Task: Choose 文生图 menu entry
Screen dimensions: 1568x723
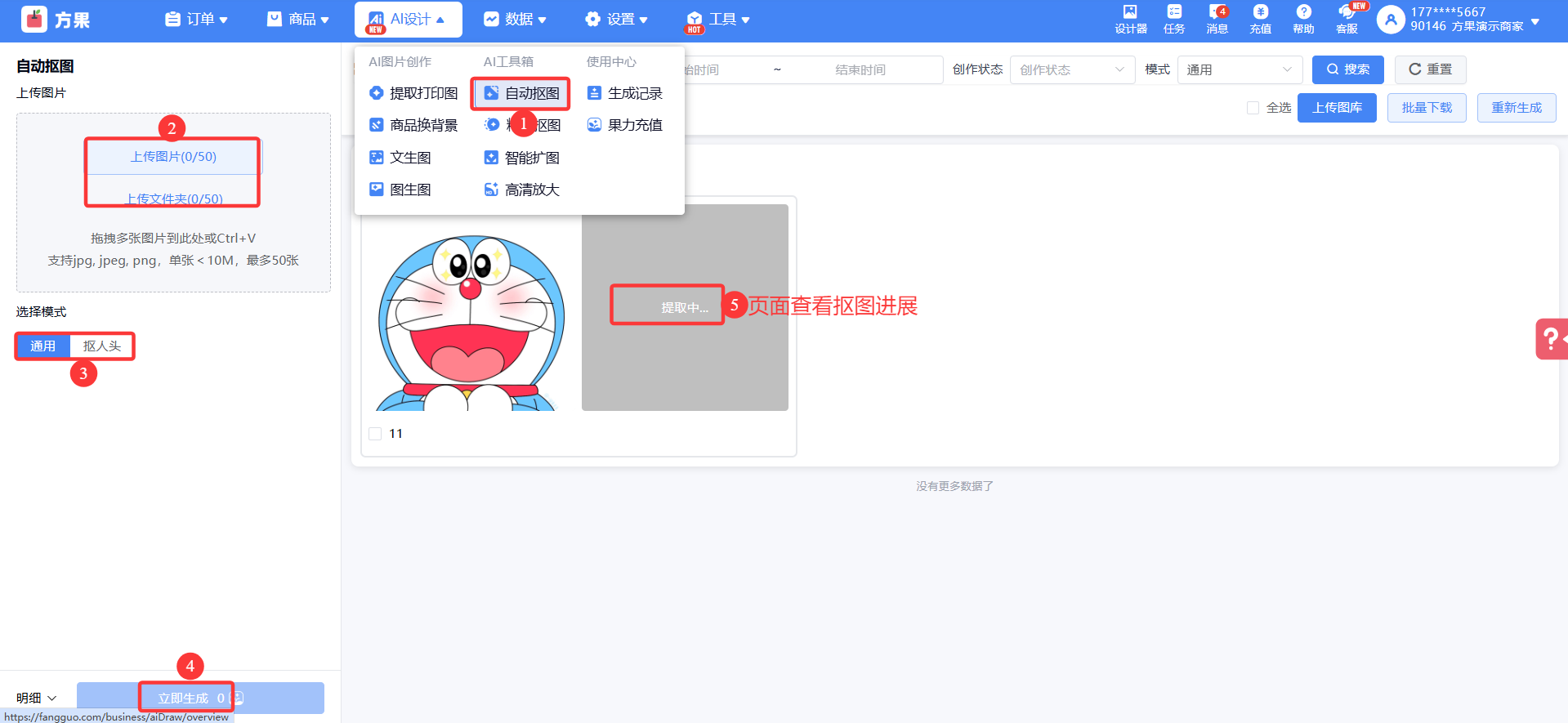Action: [400, 158]
